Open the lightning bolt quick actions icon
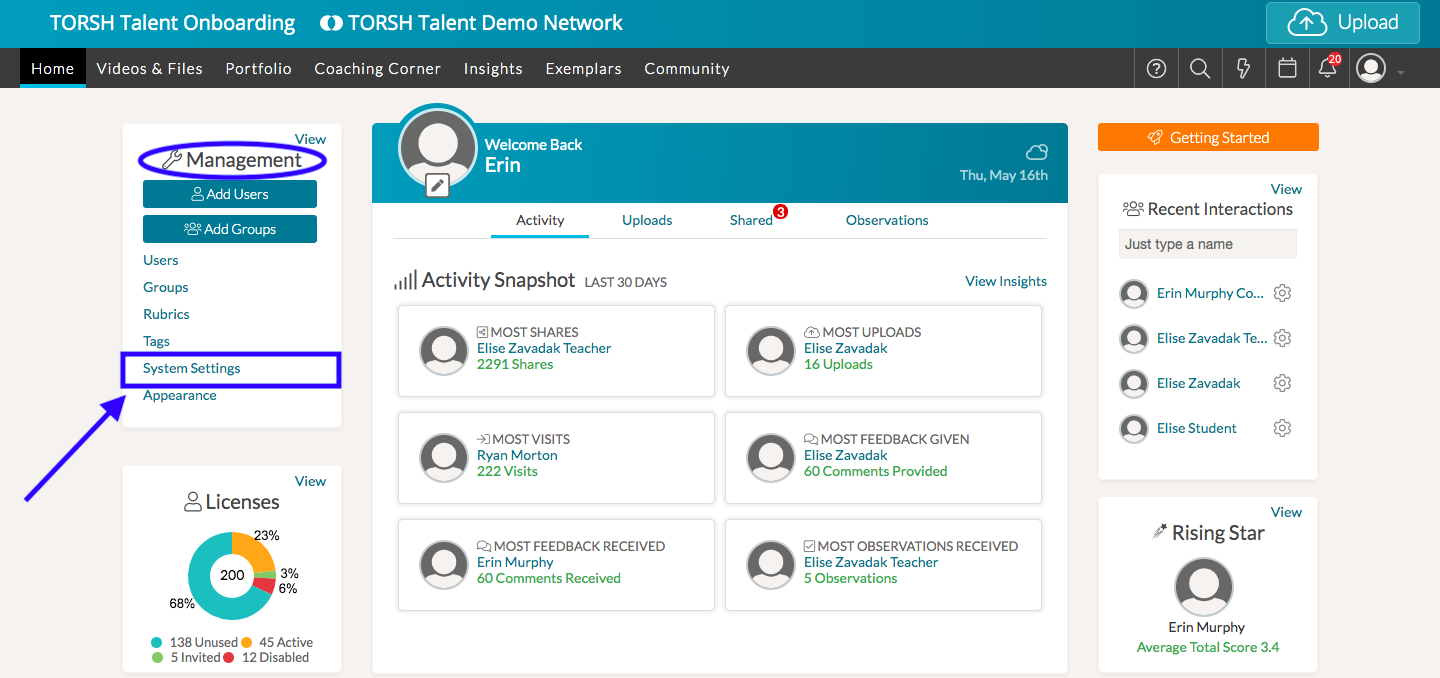 [x=1244, y=69]
